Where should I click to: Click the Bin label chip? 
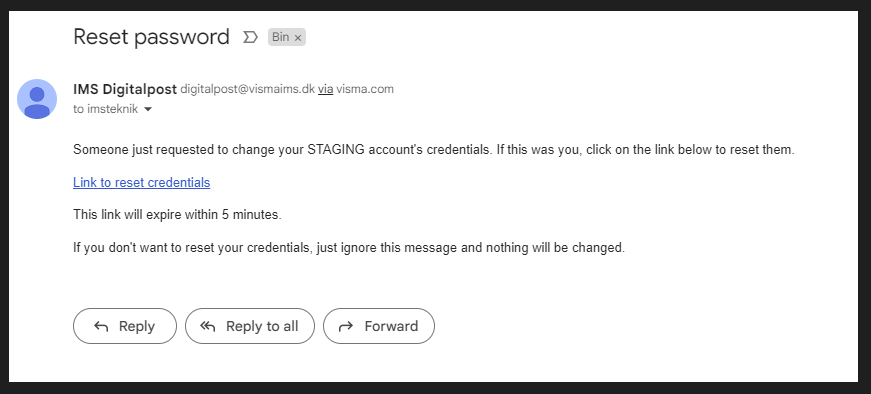click(287, 37)
